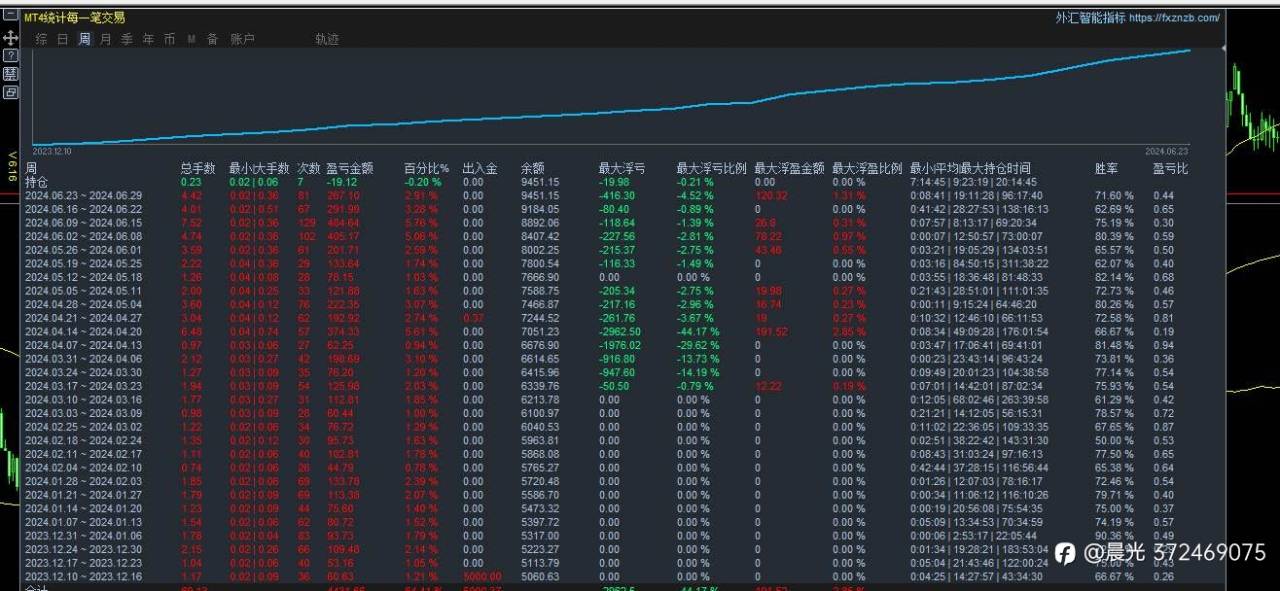The image size is (1280, 591).
Task: Select the 年 yearly tab
Action: (148, 39)
